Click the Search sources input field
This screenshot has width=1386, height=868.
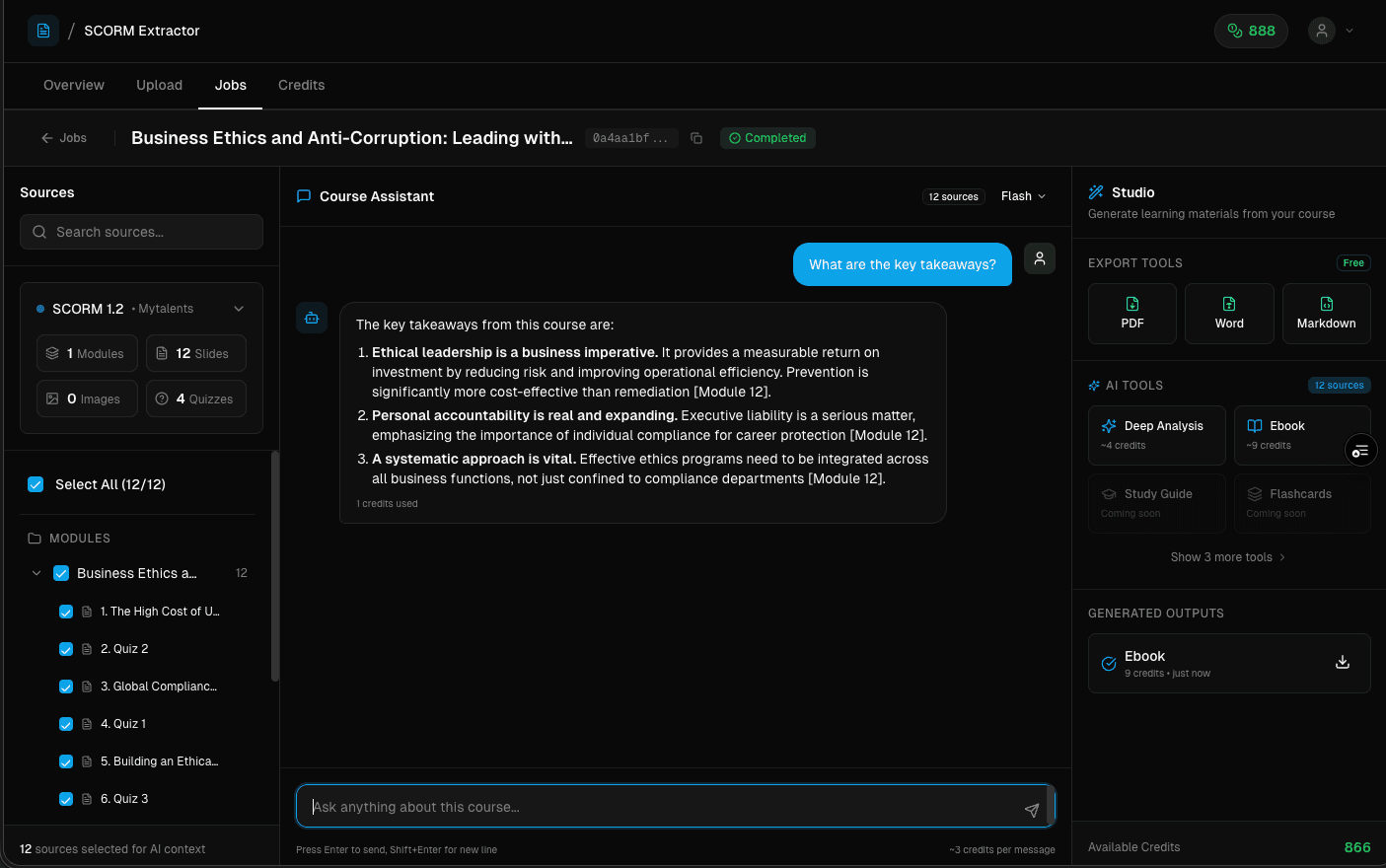click(141, 232)
